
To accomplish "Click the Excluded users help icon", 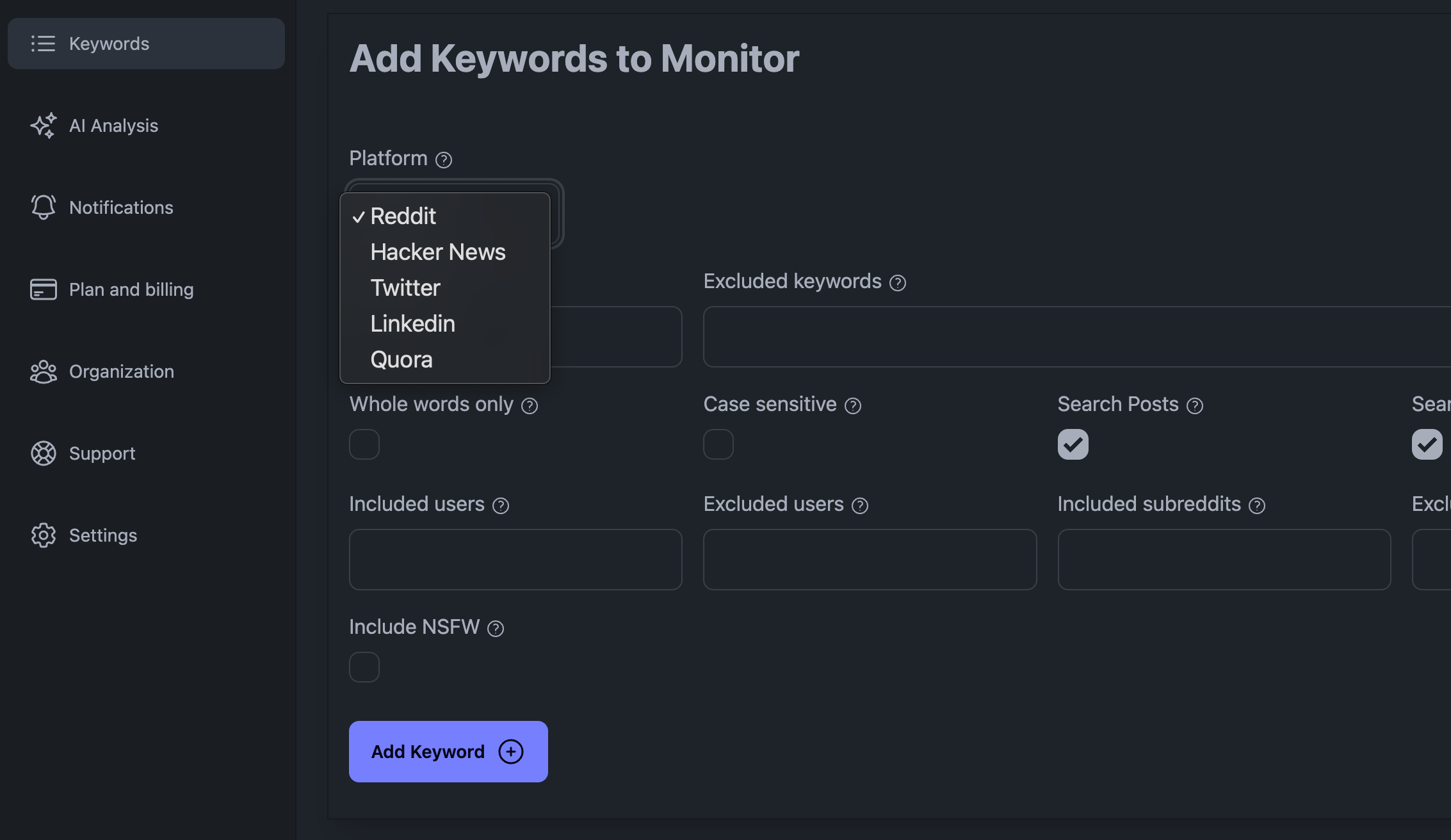I will point(860,505).
